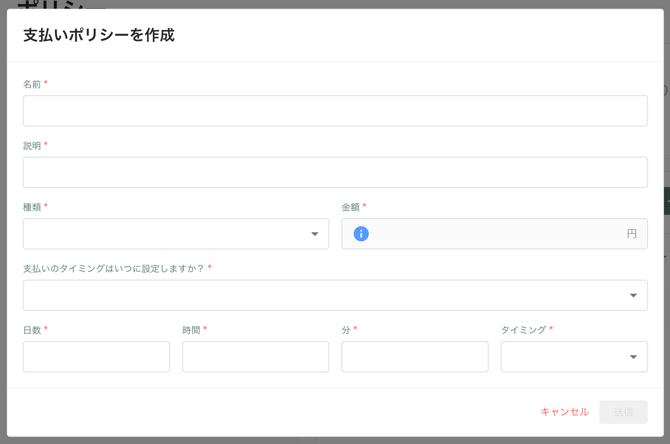The height and width of the screenshot is (444, 670).
Task: Click into the 説明 input field
Action: (x=335, y=172)
